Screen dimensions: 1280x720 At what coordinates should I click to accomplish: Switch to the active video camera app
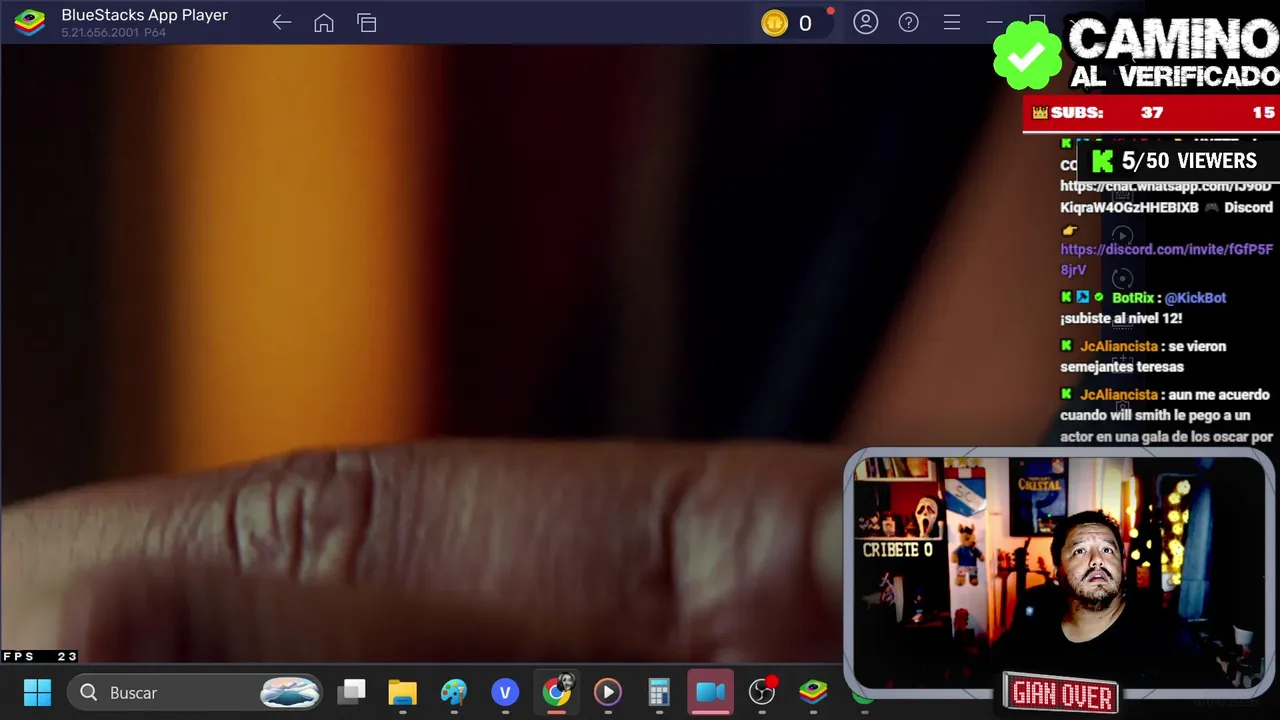[x=710, y=692]
